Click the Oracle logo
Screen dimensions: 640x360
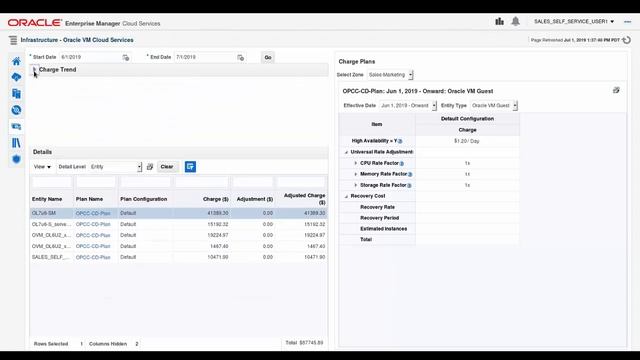tap(35, 23)
